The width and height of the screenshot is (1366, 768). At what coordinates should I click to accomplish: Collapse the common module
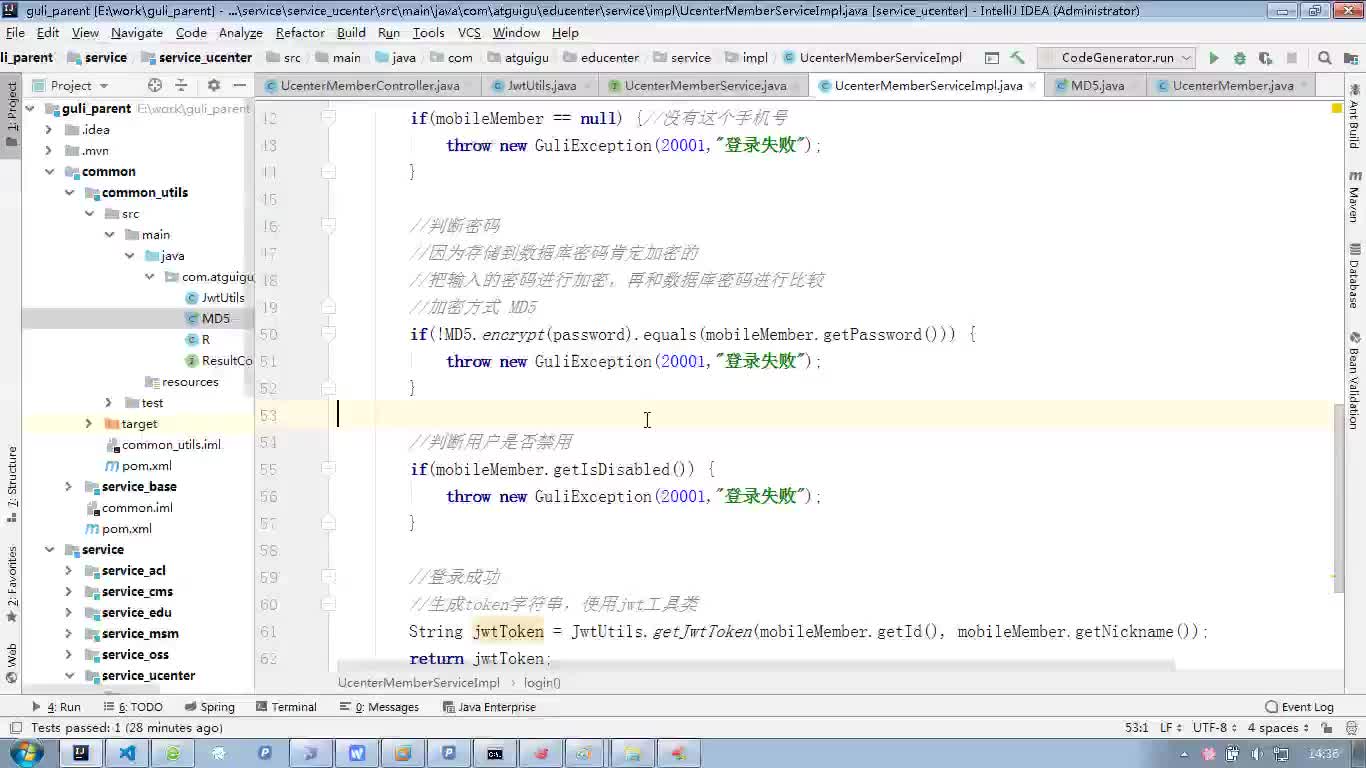coord(49,171)
